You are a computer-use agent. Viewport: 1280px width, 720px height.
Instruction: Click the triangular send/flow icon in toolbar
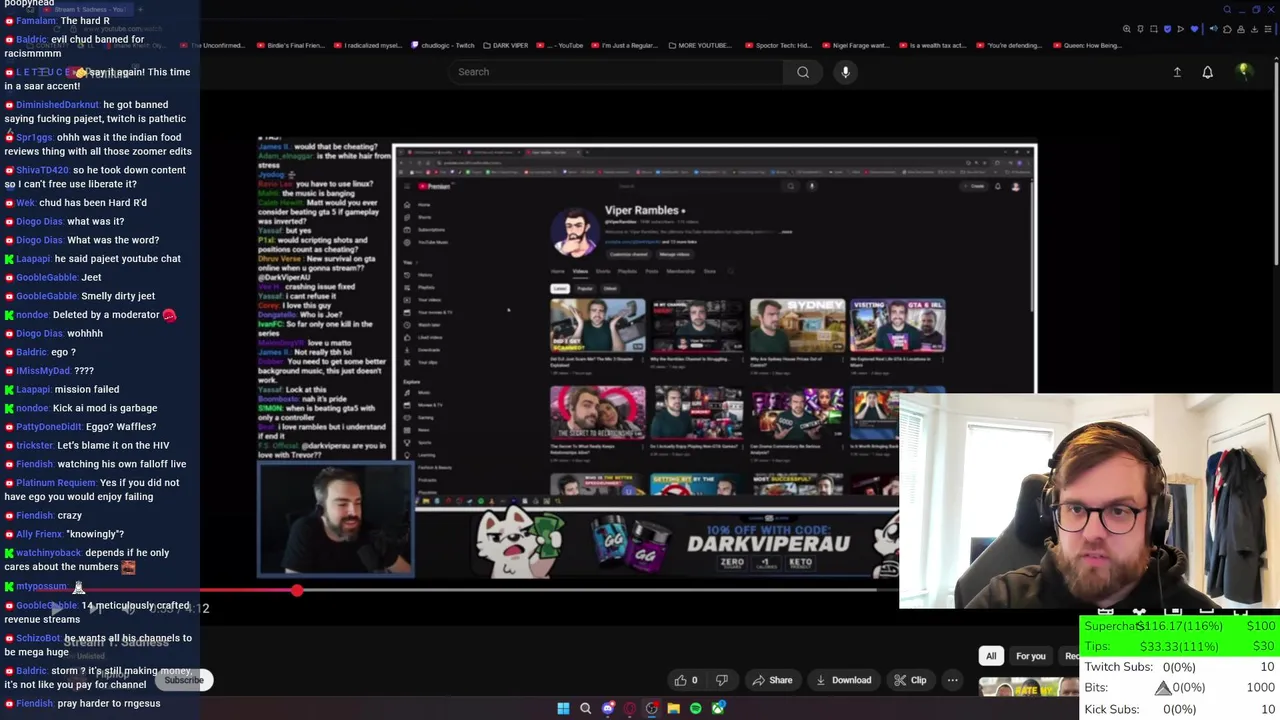[x=1181, y=29]
